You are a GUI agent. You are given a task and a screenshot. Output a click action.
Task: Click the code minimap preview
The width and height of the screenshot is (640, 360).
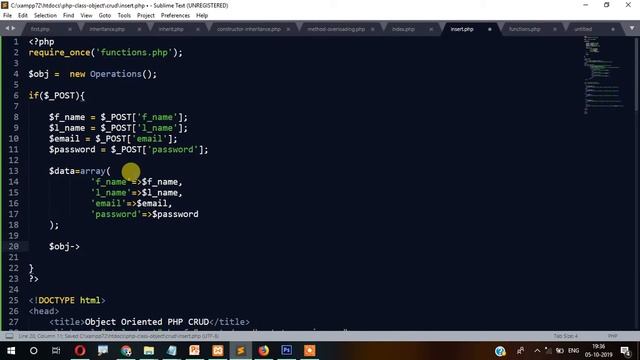(604, 76)
